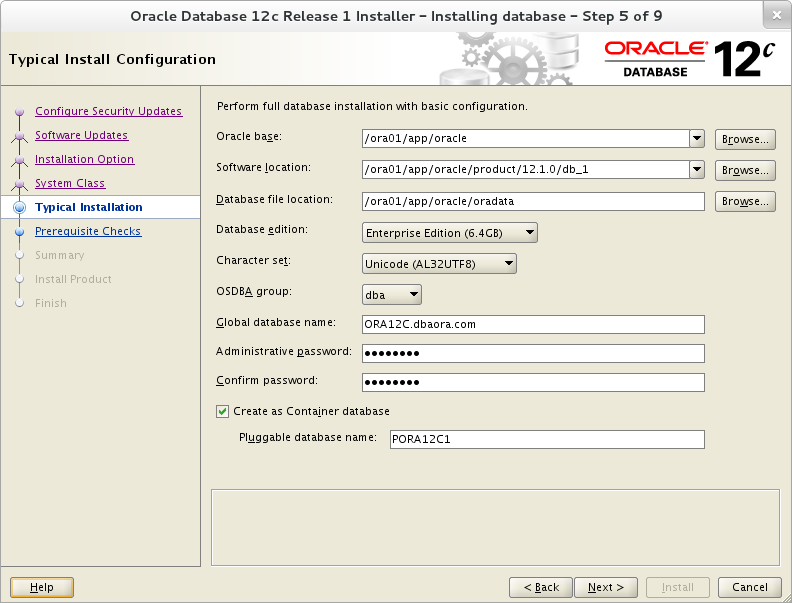Expand the Oracle base dropdown arrow
The height and width of the screenshot is (603, 792).
697,138
